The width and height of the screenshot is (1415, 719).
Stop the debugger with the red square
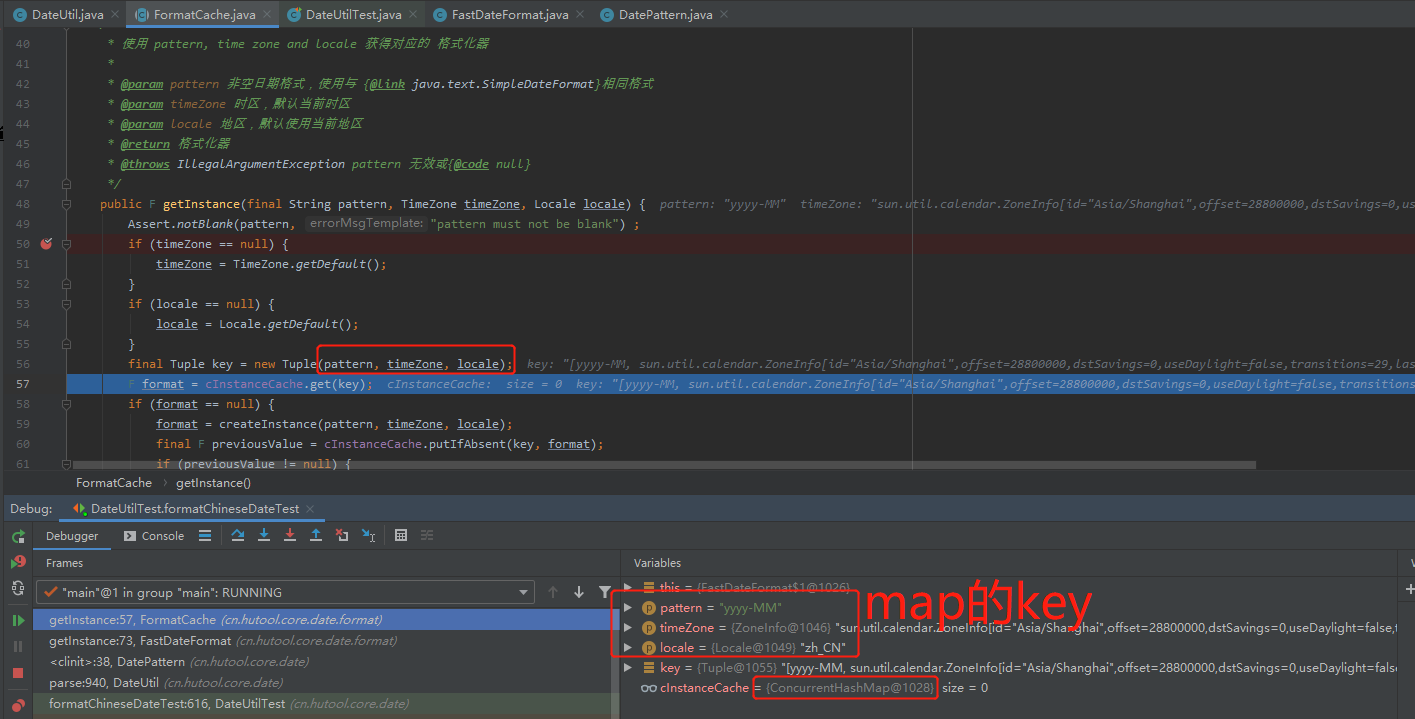point(17,671)
